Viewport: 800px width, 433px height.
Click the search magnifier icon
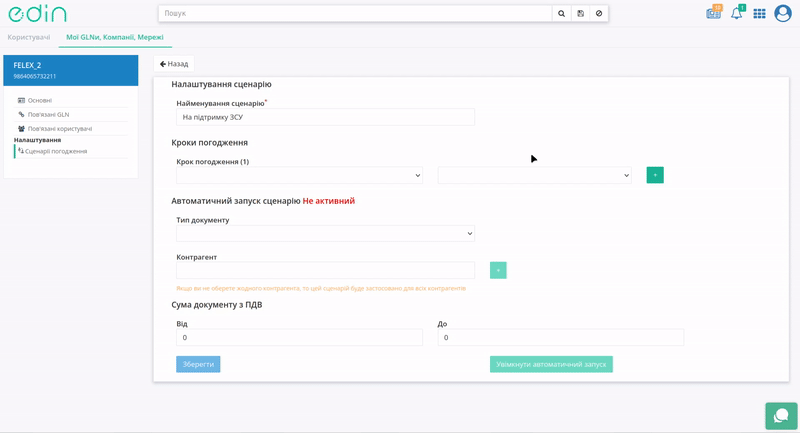click(x=561, y=14)
